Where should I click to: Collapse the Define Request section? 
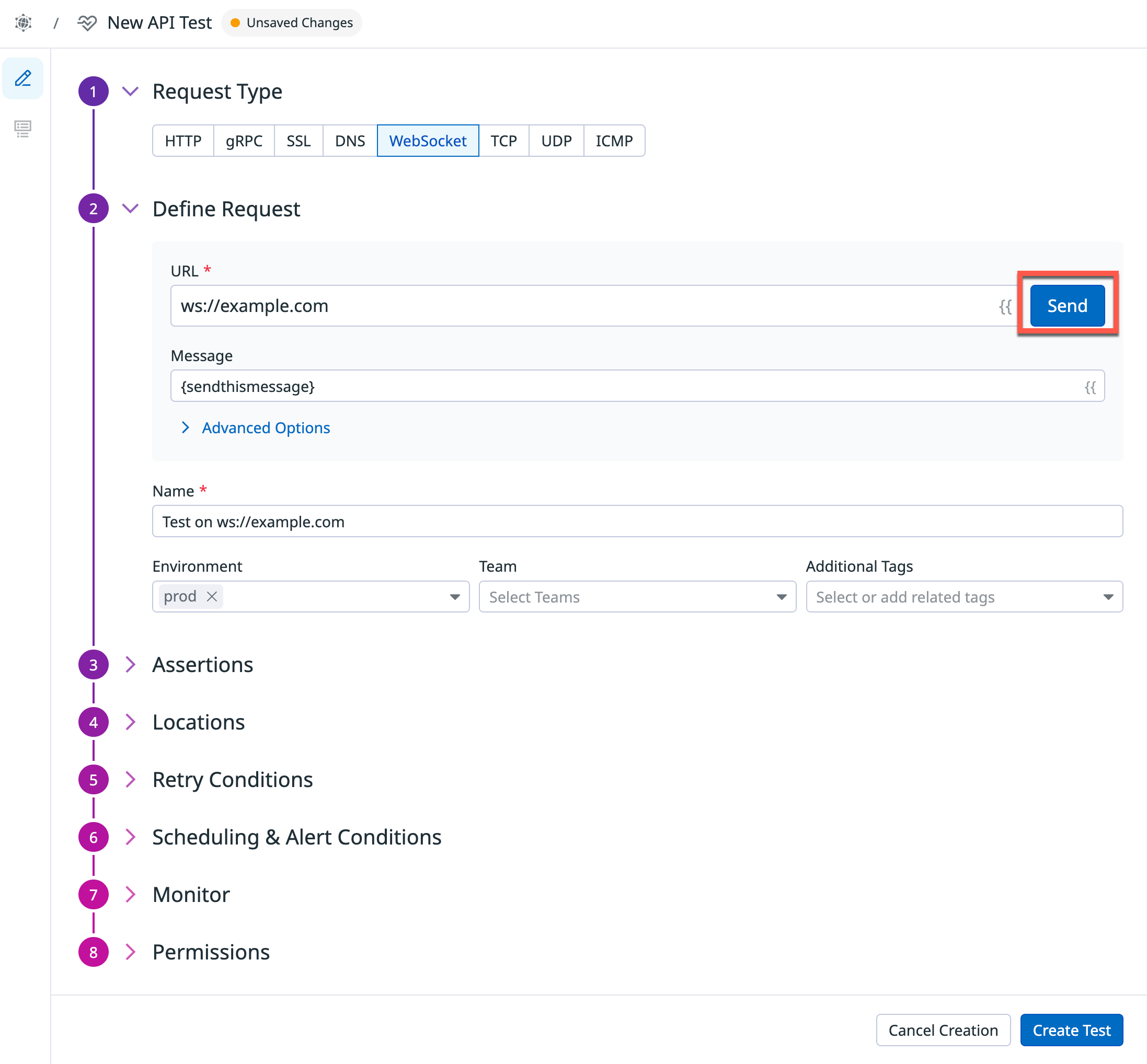131,209
